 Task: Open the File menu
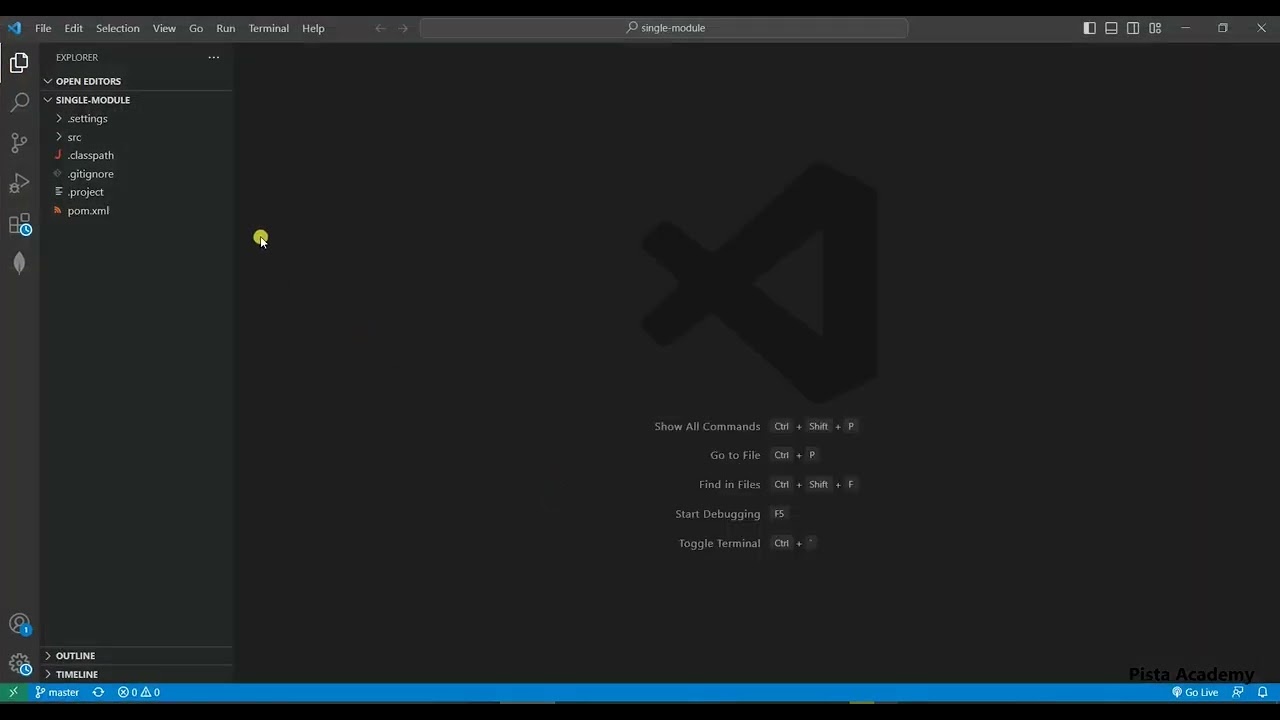[43, 28]
